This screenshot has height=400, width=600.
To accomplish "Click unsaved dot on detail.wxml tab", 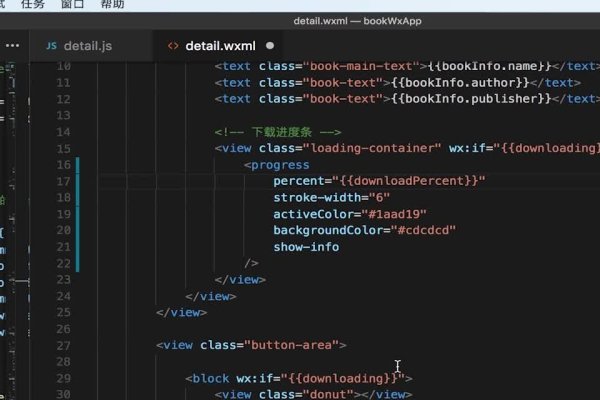I will coord(270,46).
